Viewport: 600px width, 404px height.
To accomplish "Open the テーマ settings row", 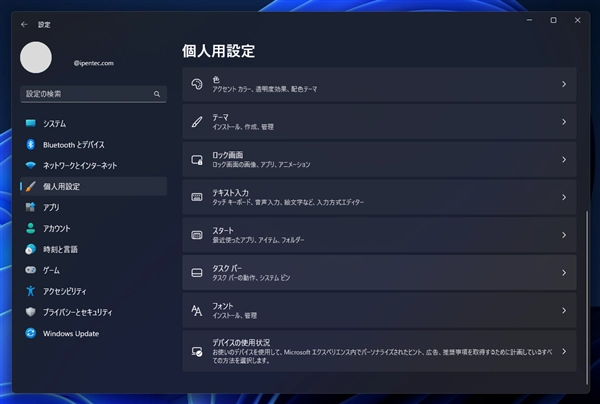I will point(379,122).
